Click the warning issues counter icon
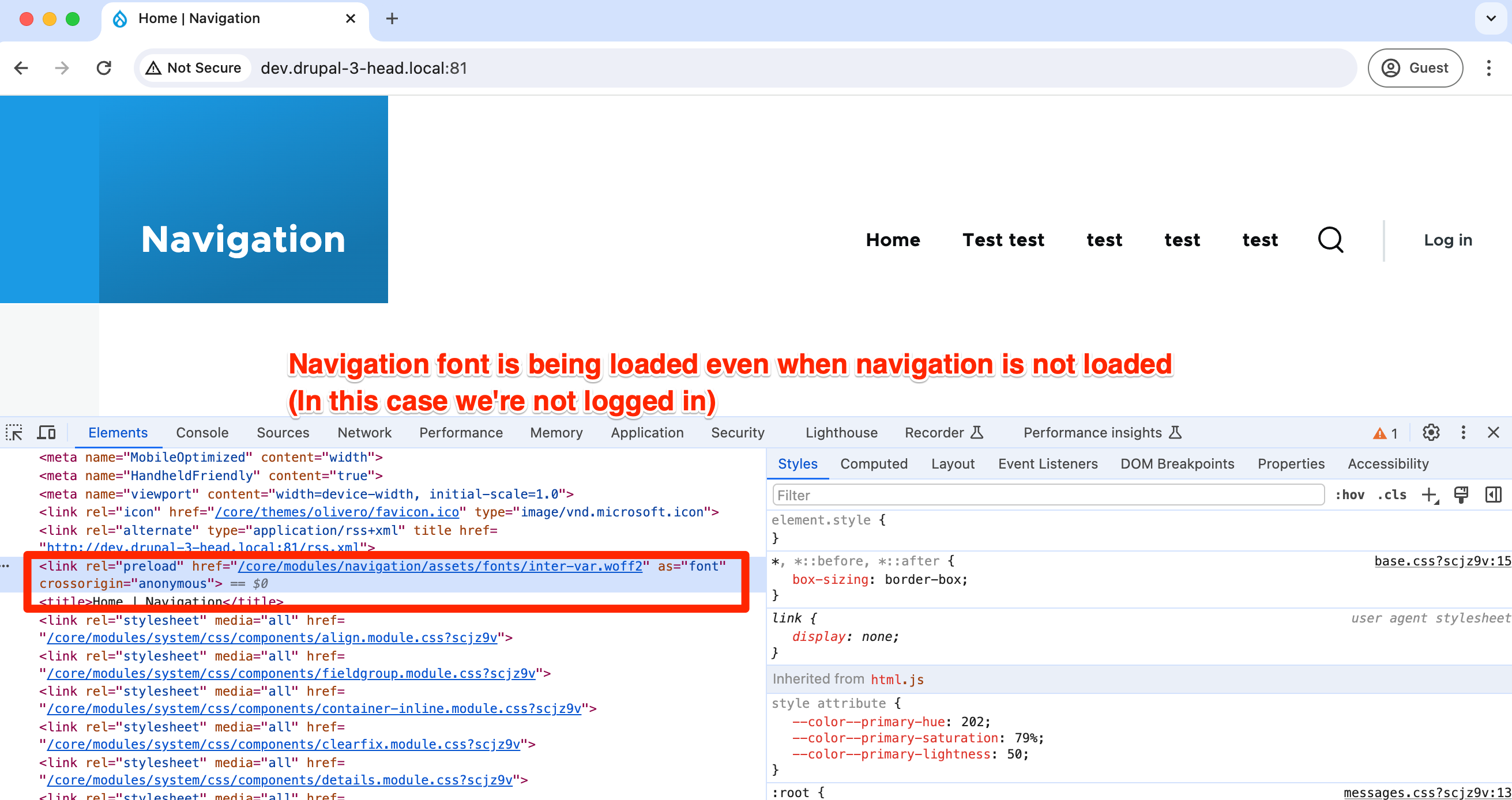The height and width of the screenshot is (800, 1512). (x=1385, y=433)
